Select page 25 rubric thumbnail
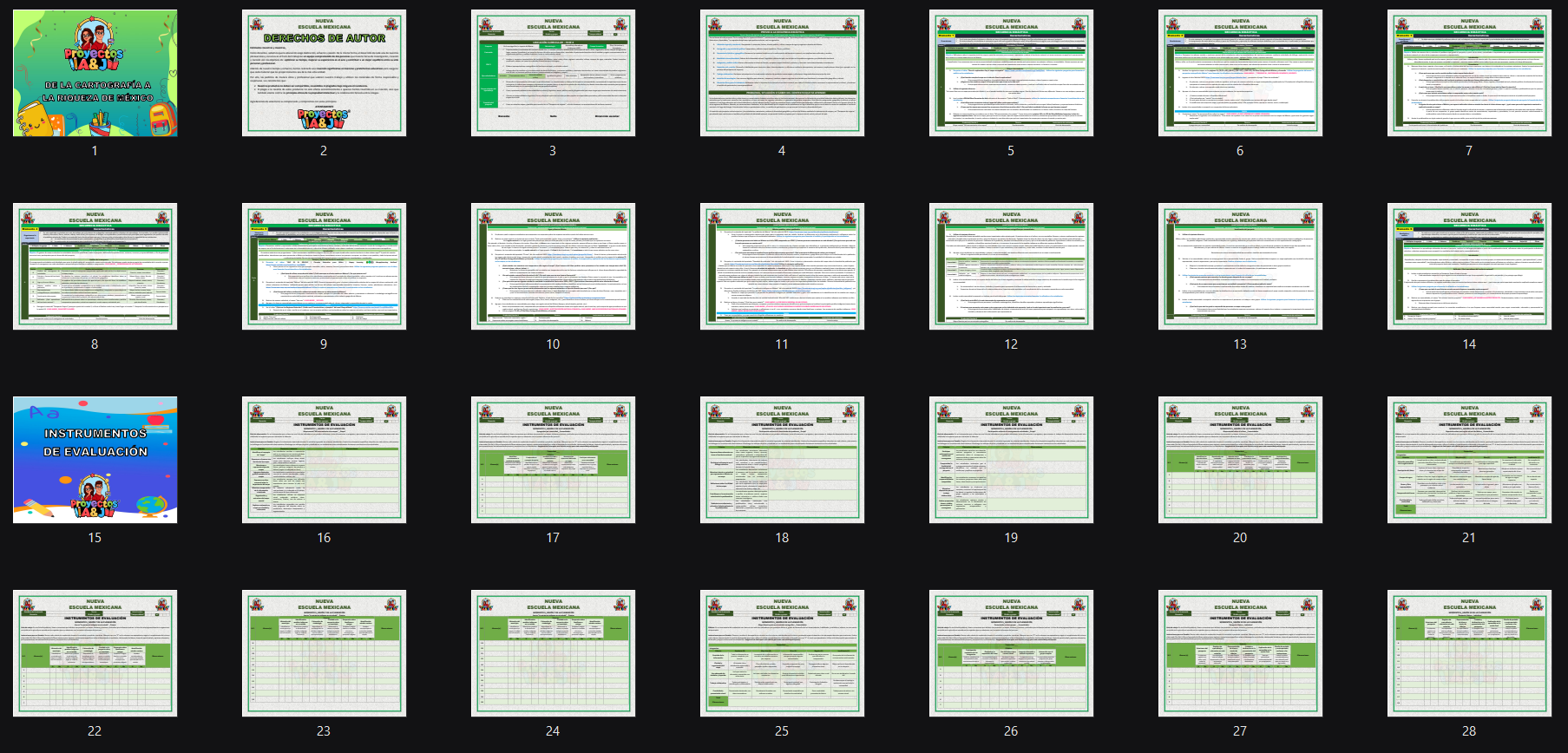The width and height of the screenshot is (1568, 753). [x=782, y=653]
